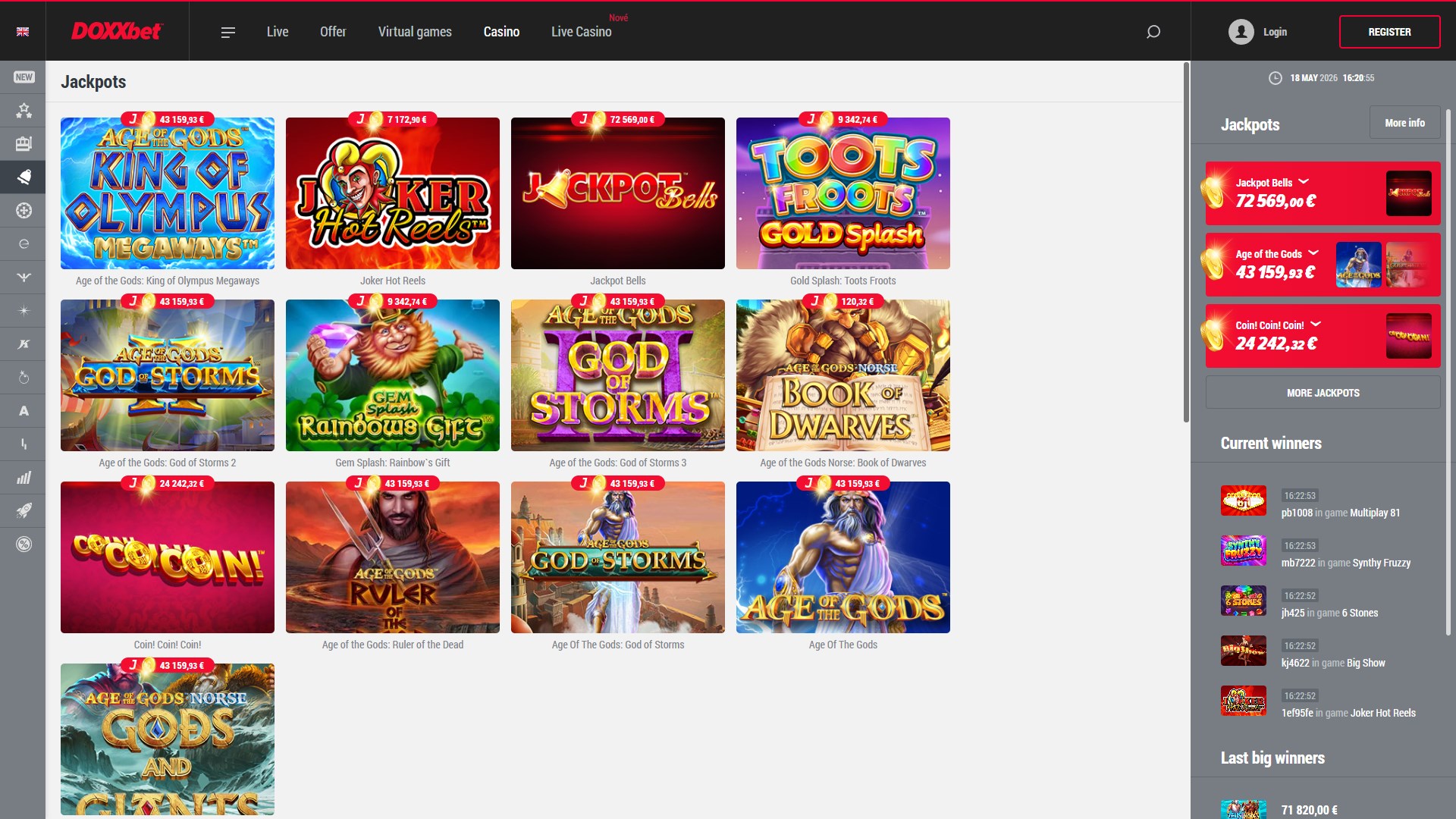Go home via DOXXbet logo
The height and width of the screenshot is (819, 1456).
(117, 31)
